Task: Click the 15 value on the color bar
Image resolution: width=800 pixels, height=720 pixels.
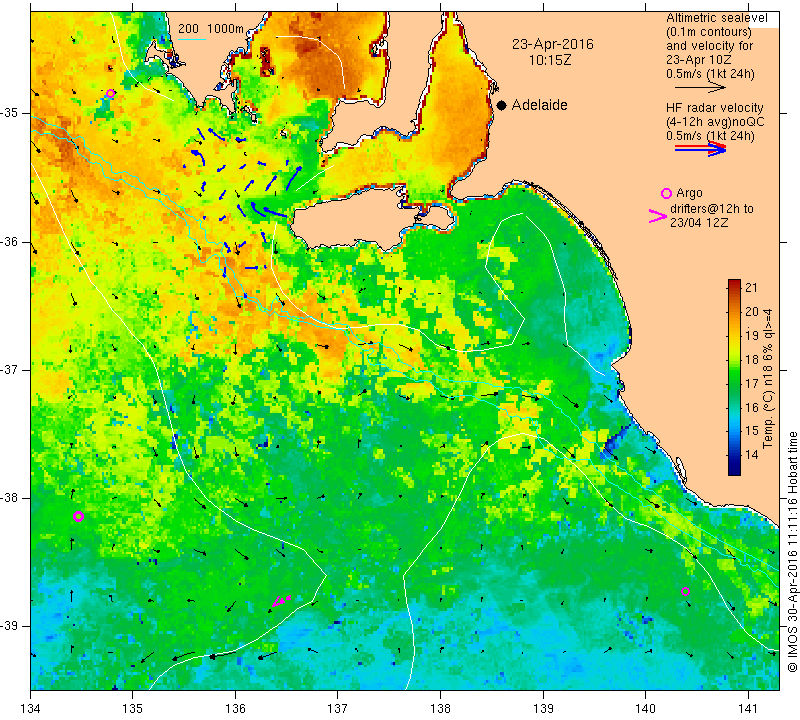Action: pos(752,431)
